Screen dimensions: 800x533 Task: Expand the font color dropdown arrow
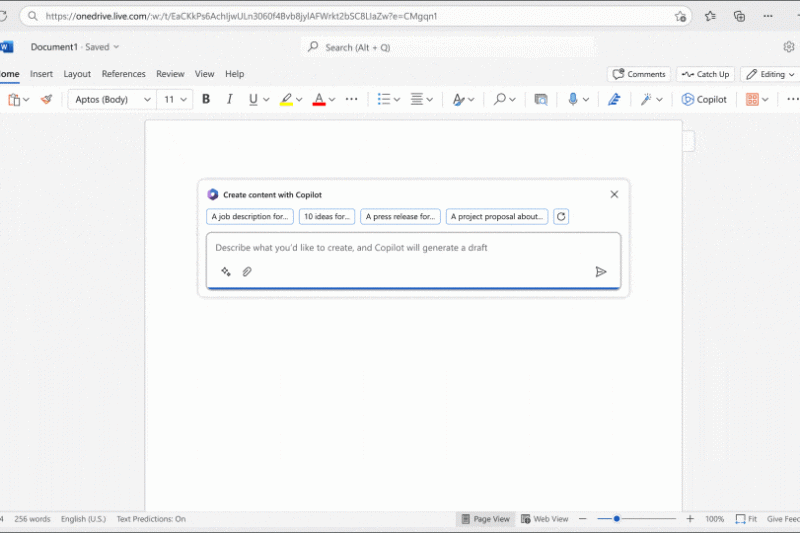pos(332,99)
